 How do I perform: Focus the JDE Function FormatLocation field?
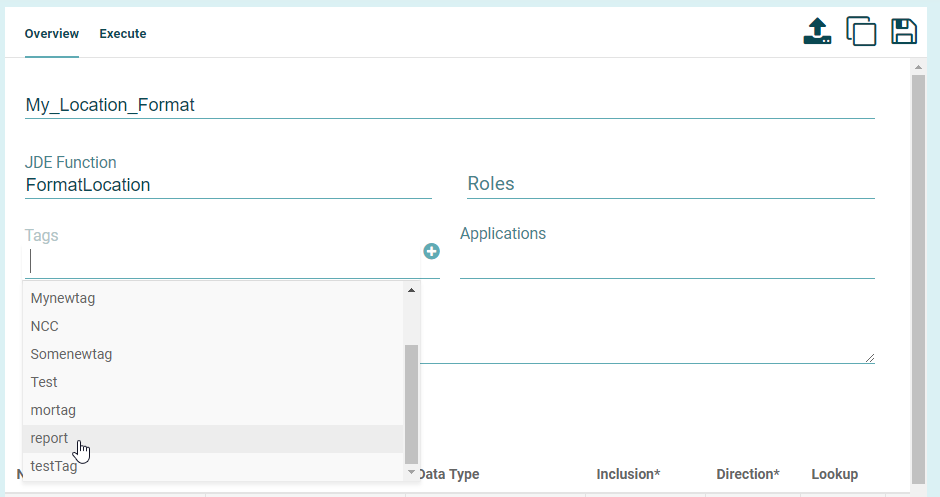[228, 185]
